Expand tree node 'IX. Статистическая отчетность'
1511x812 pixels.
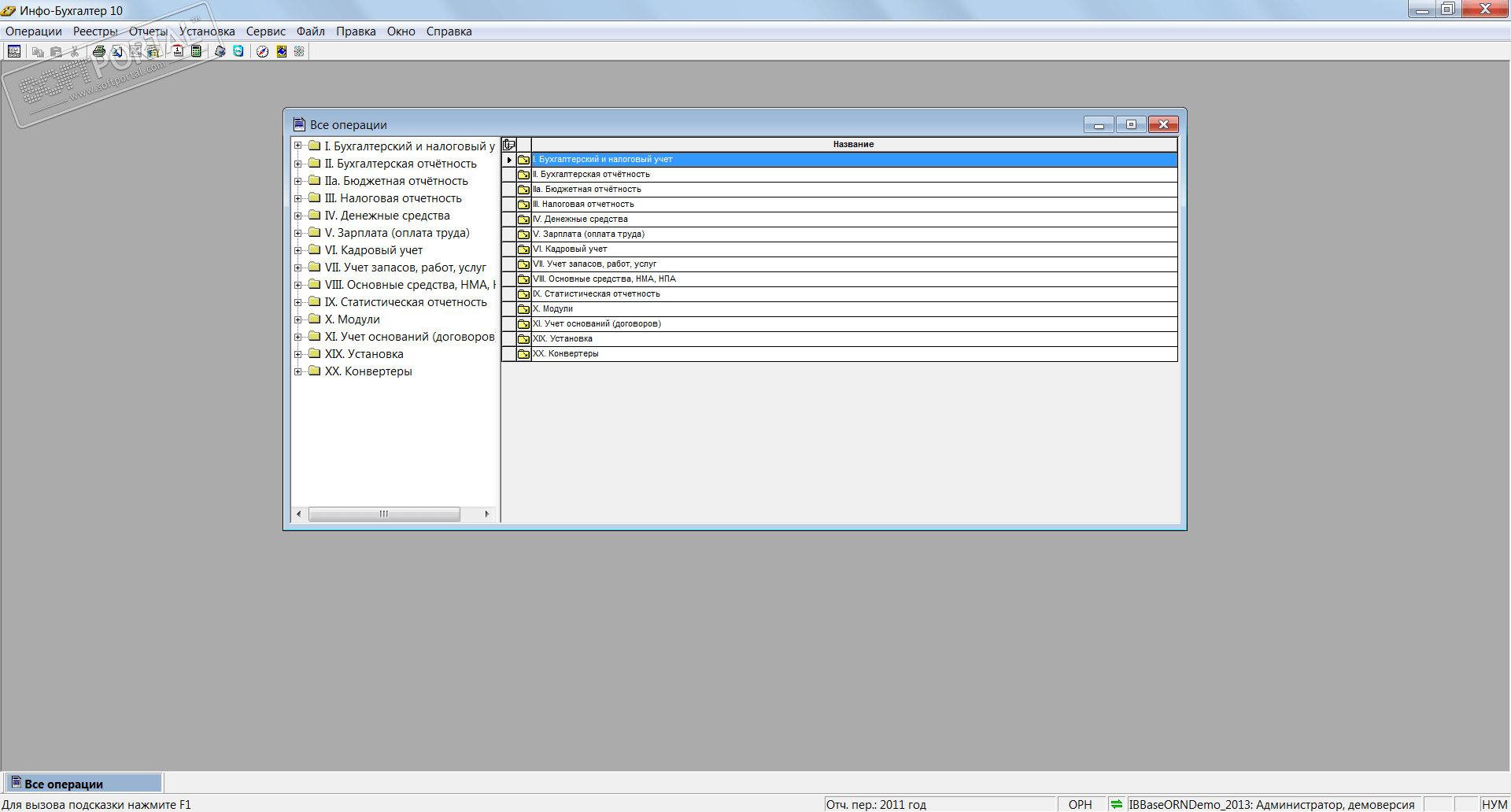298,302
